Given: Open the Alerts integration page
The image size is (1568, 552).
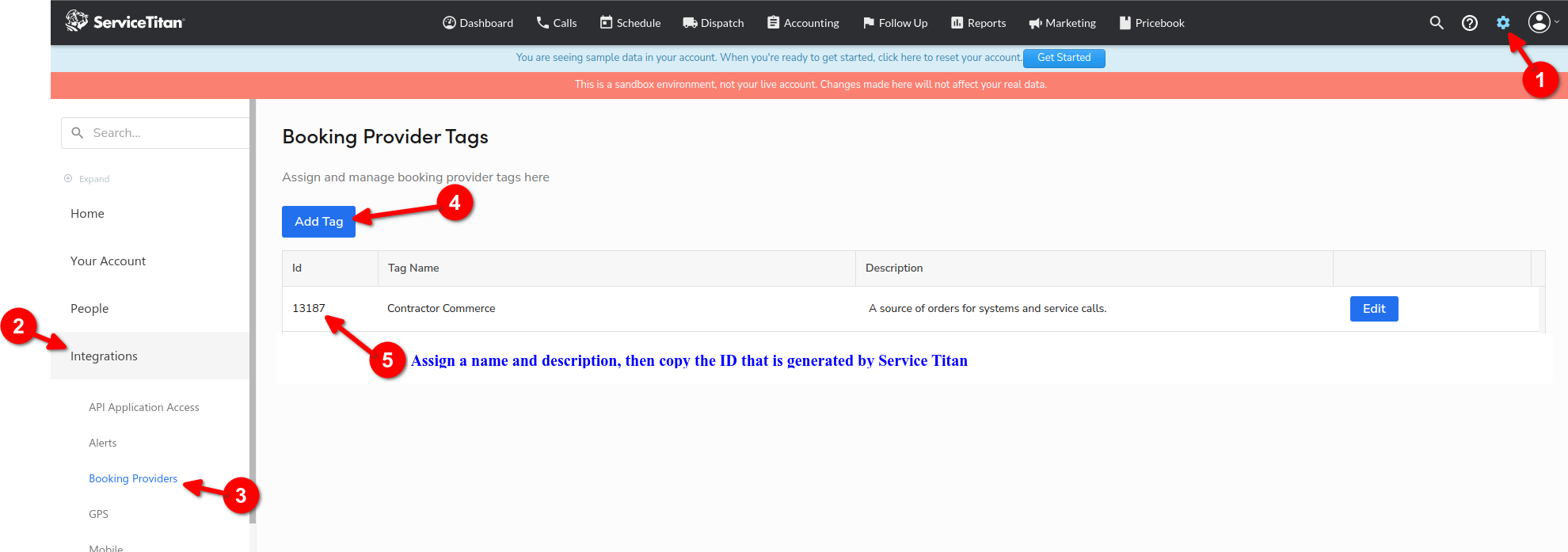Looking at the screenshot, I should pyautogui.click(x=103, y=443).
